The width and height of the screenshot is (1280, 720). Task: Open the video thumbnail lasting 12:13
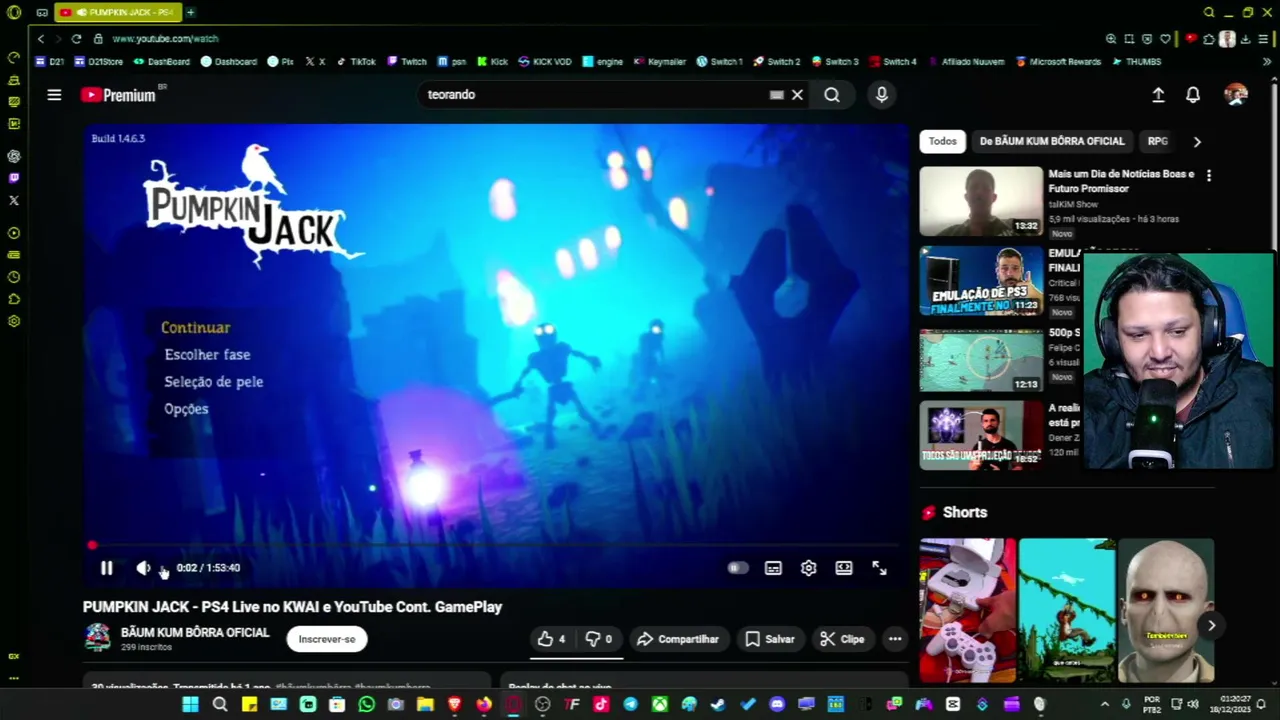pos(981,360)
